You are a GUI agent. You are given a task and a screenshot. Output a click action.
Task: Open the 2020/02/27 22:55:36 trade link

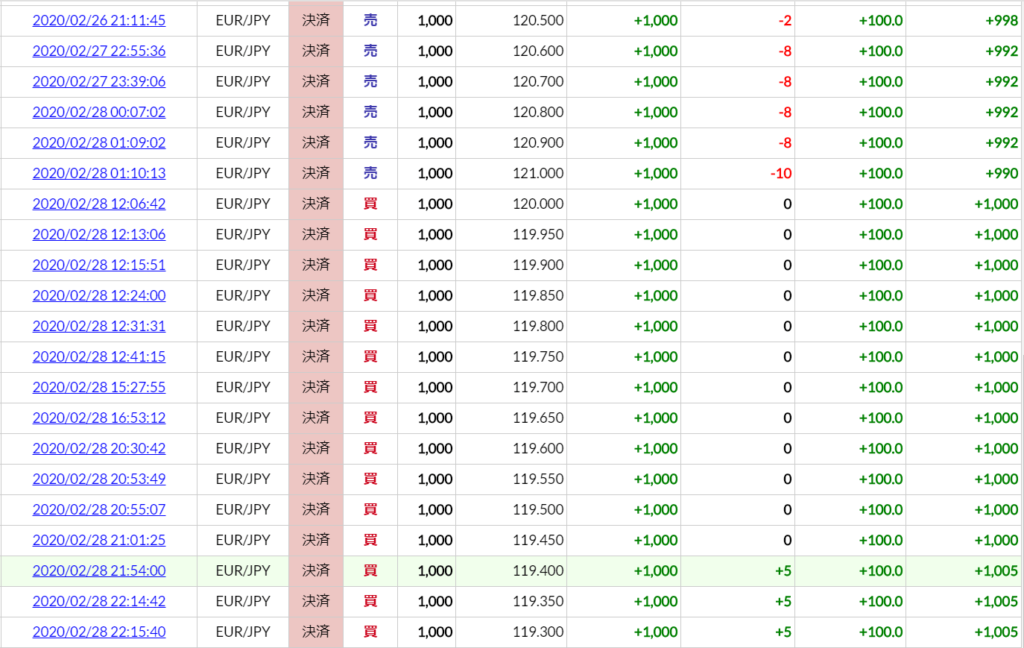pyautogui.click(x=99, y=51)
